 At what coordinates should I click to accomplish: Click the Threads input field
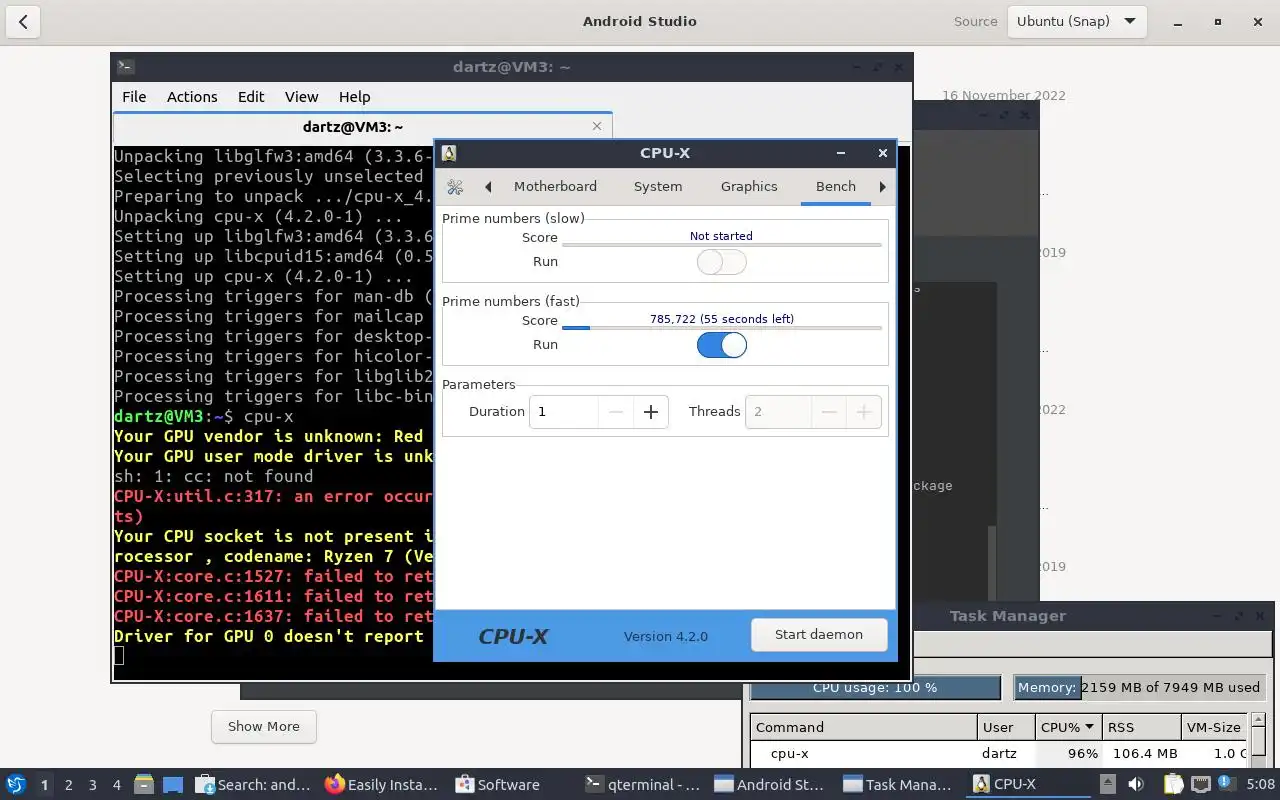(x=779, y=412)
